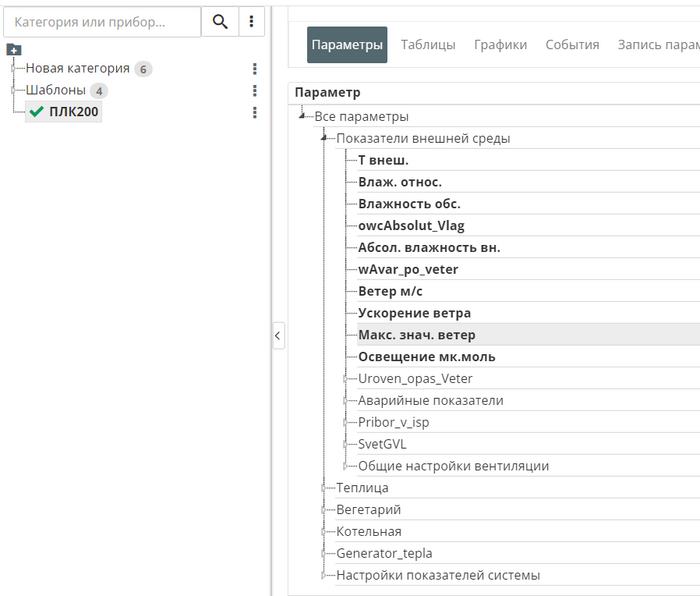The height and width of the screenshot is (596, 700).
Task: Open the Графики tab
Action: tap(500, 45)
